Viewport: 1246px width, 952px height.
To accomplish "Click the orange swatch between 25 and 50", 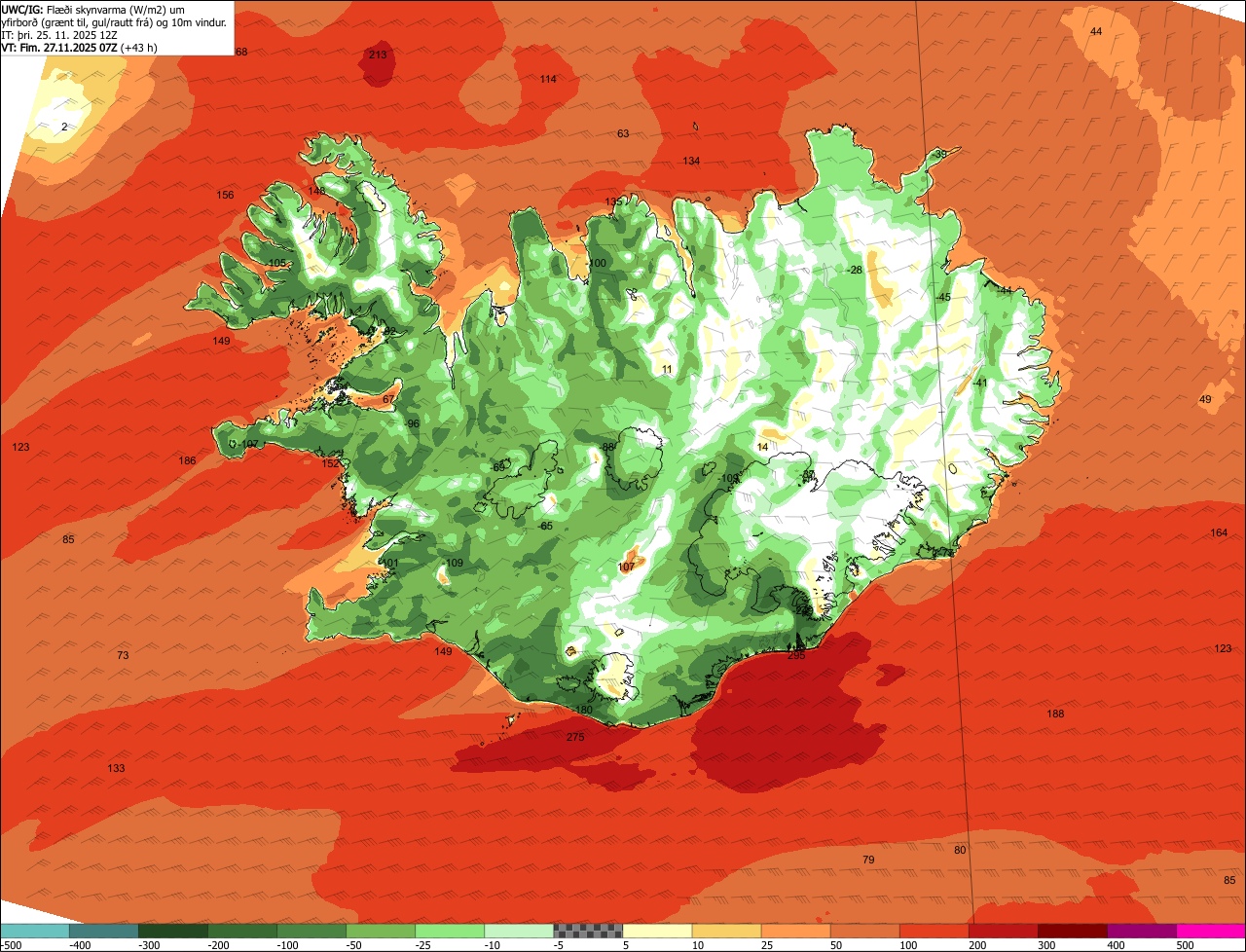I will 795,931.
